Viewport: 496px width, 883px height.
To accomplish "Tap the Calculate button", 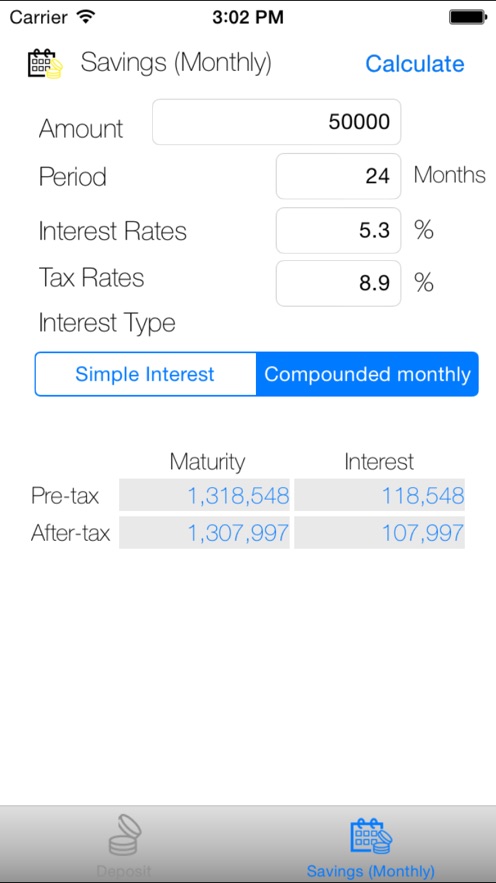I will [x=414, y=64].
